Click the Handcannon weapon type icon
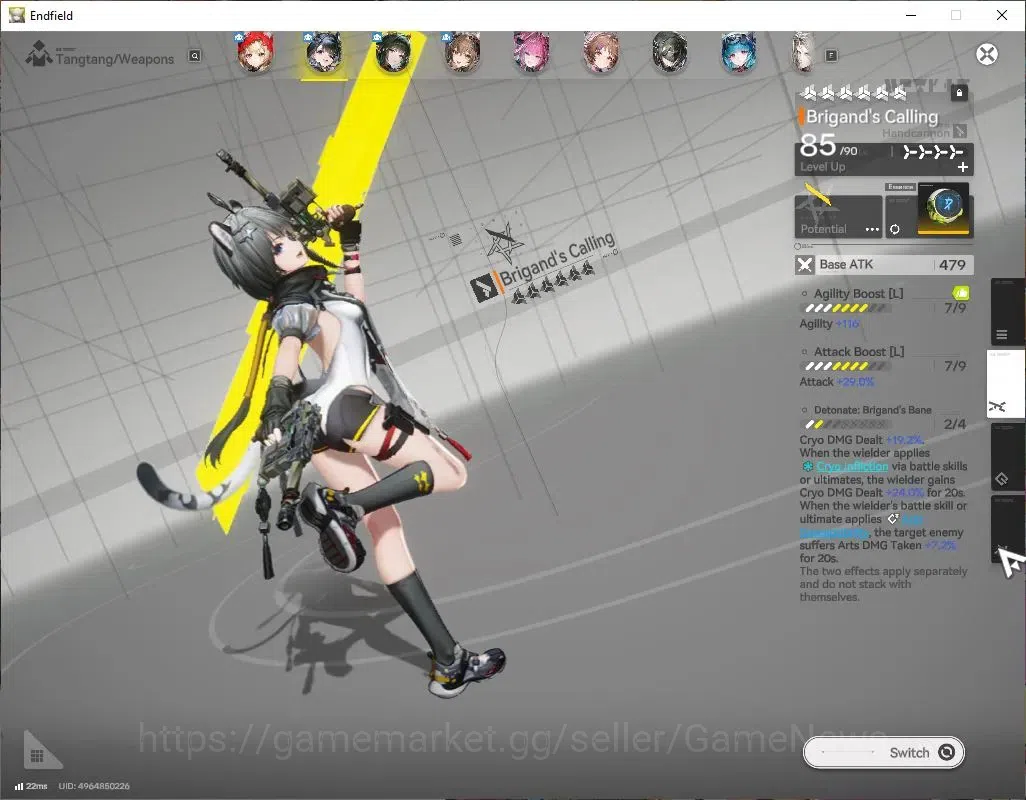Viewport: 1026px width, 800px height. click(959, 132)
